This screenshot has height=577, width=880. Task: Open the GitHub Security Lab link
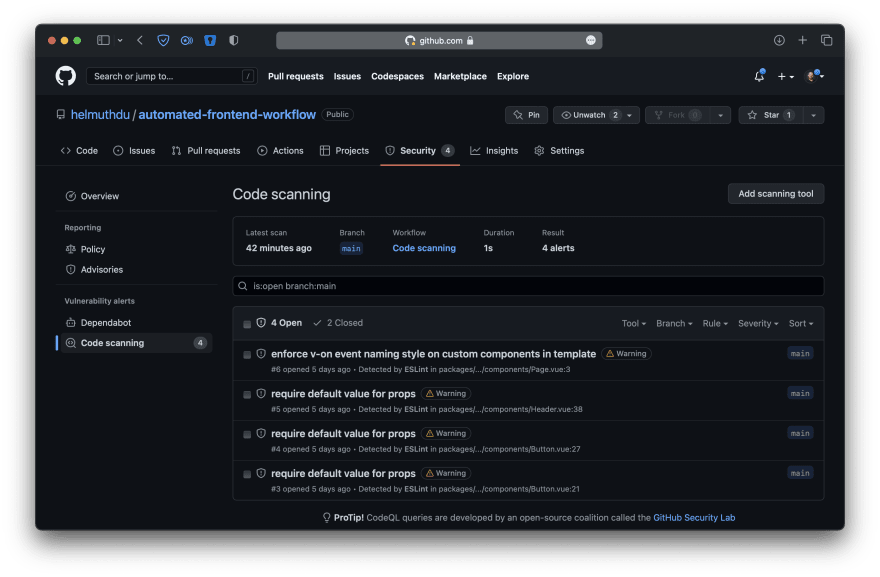(694, 518)
